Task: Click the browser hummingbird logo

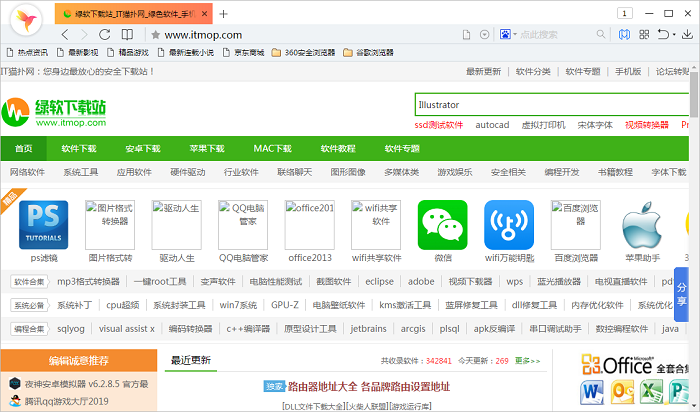Action: 26,19
